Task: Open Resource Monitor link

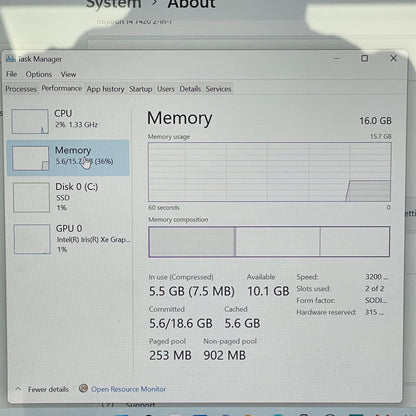Action: pos(129,389)
